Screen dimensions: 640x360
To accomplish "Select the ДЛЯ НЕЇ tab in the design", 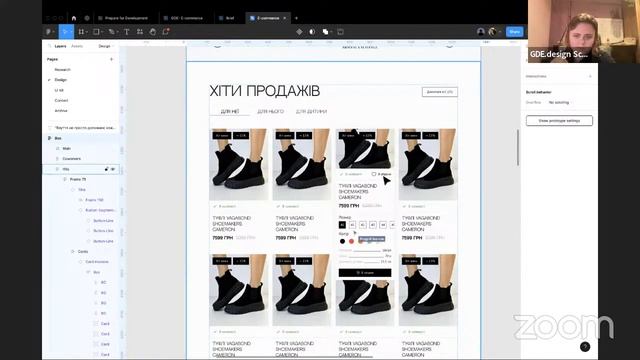I will [x=229, y=111].
